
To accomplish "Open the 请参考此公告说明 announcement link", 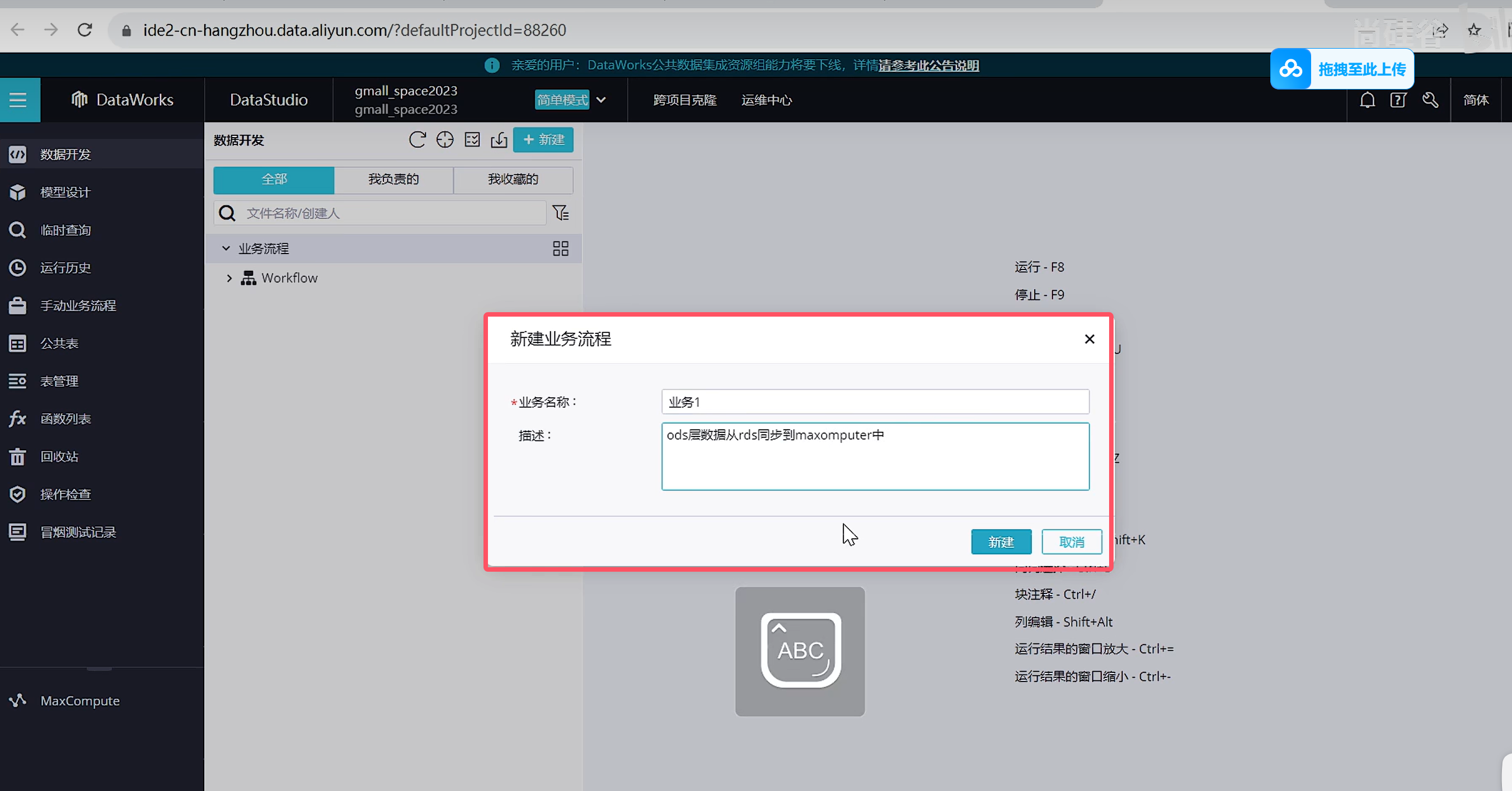I will [928, 65].
